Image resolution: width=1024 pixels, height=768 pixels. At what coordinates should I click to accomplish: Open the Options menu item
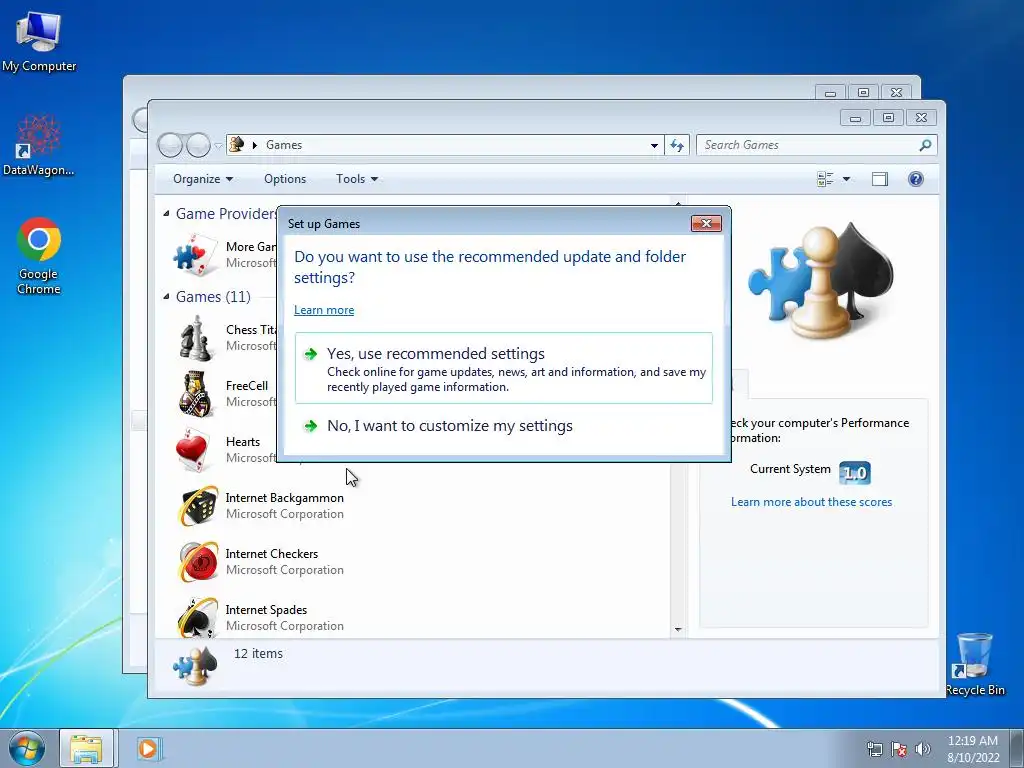coord(285,179)
